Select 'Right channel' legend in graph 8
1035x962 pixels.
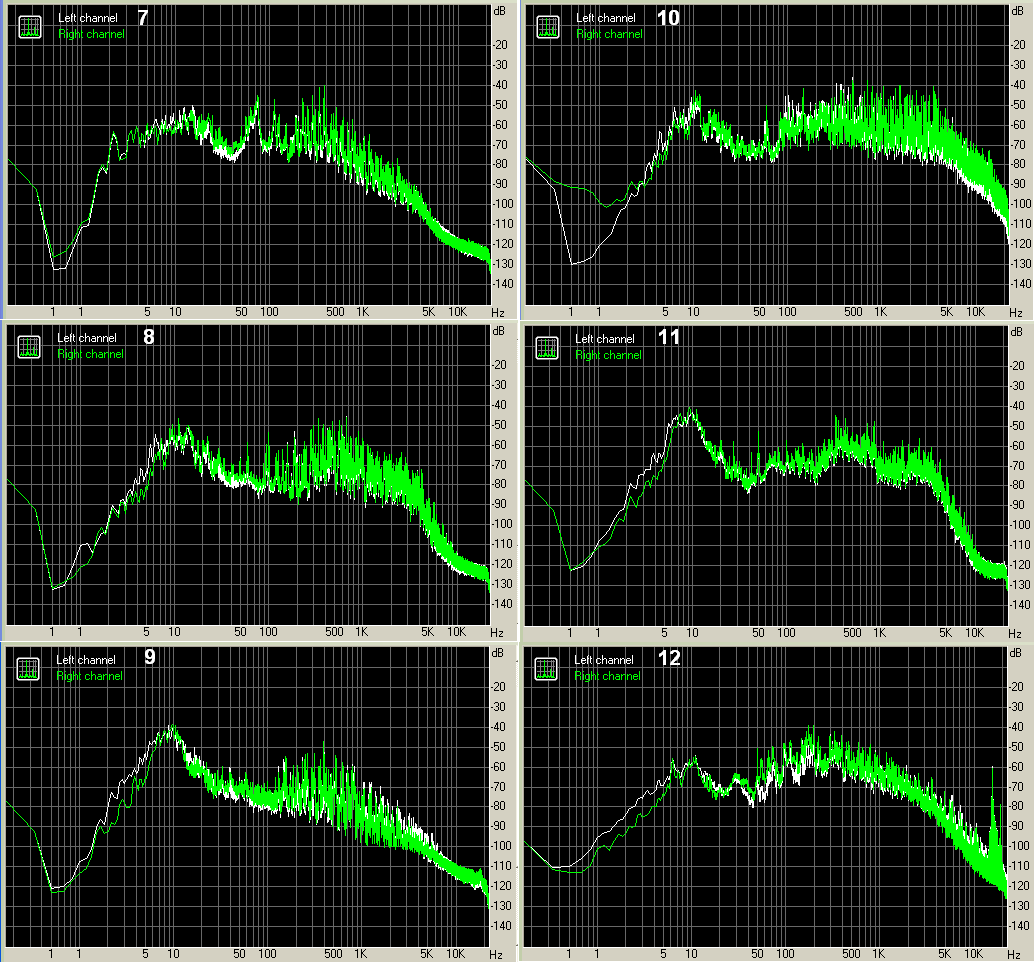[90, 354]
